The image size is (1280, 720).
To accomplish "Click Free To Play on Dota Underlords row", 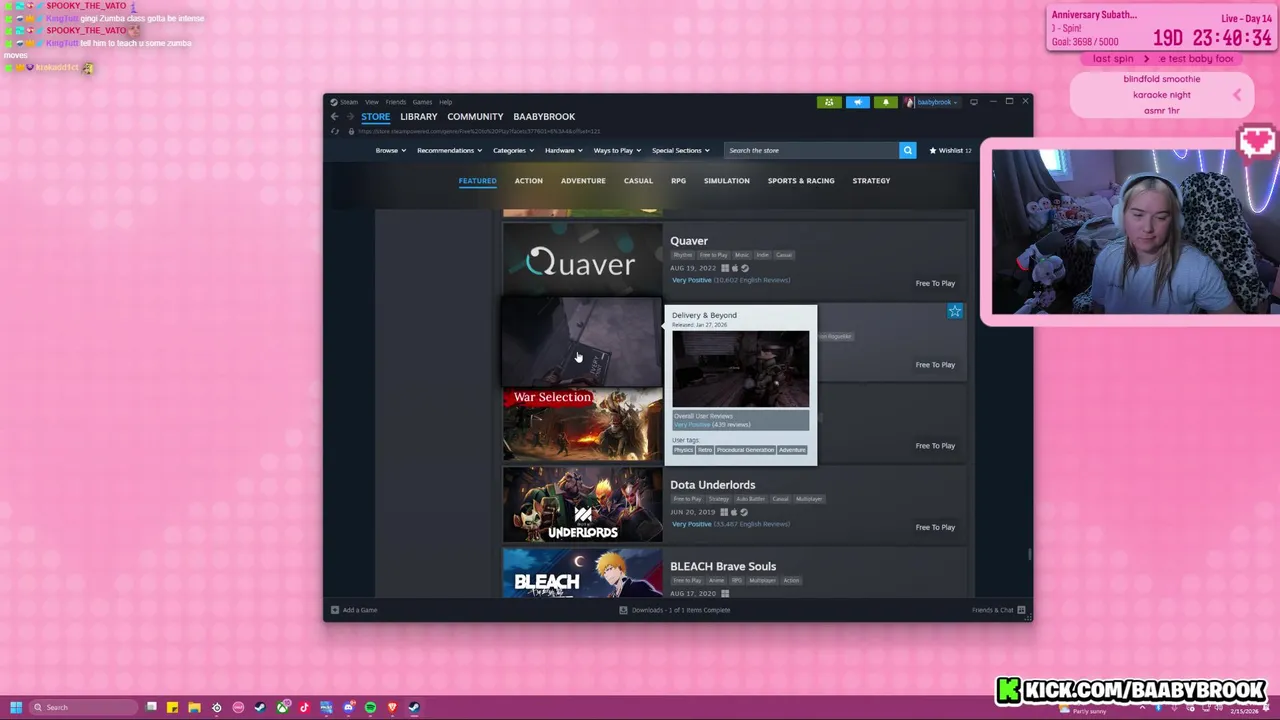I will pos(935,527).
